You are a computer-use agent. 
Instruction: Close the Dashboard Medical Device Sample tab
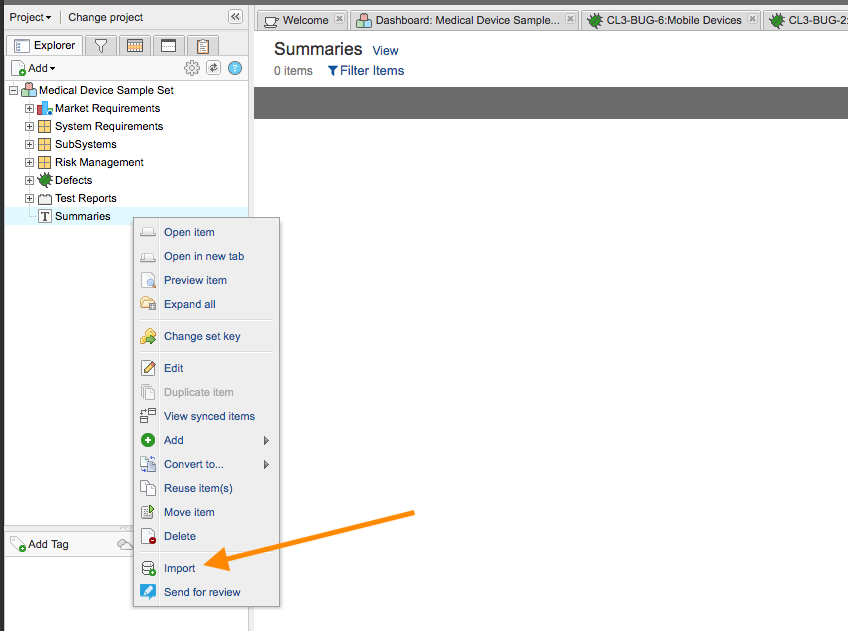pos(570,19)
